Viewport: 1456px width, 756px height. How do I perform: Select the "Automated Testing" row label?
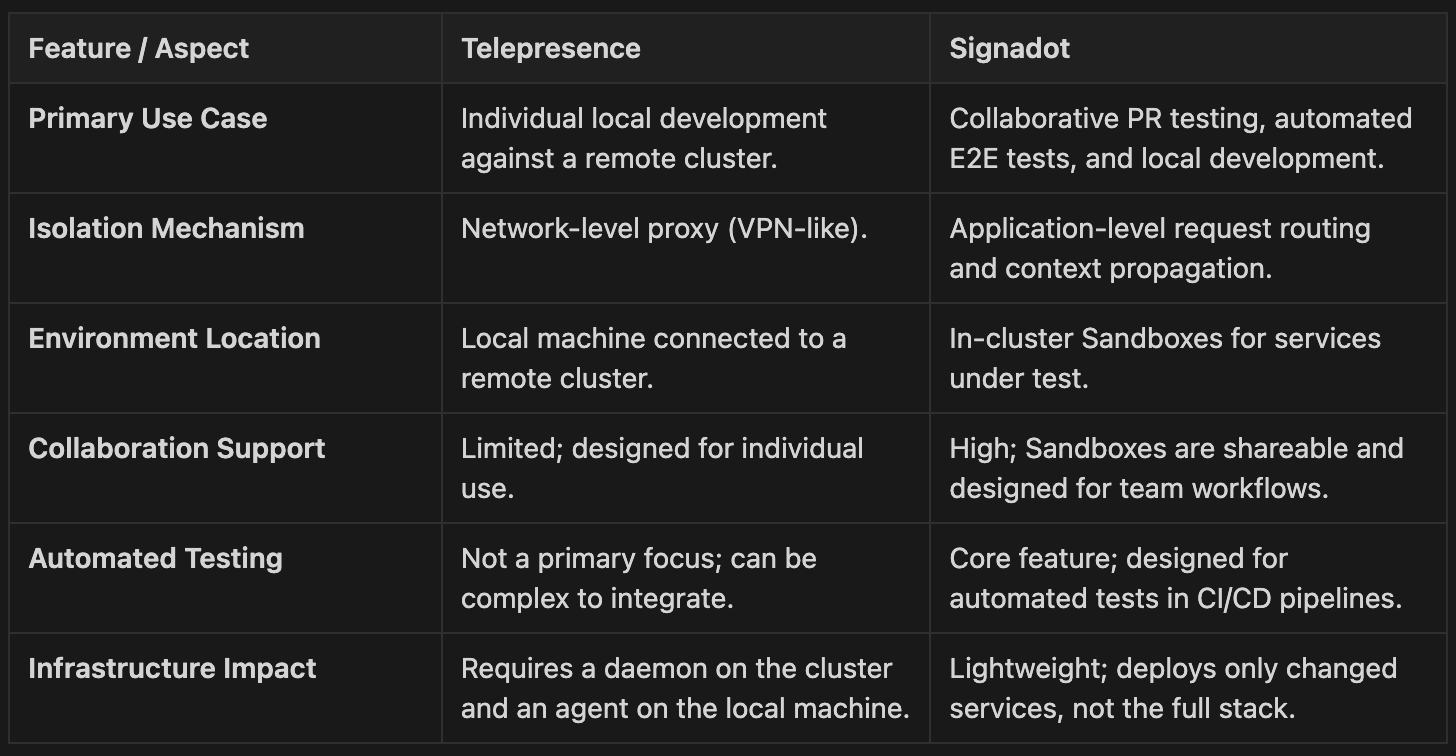point(156,558)
